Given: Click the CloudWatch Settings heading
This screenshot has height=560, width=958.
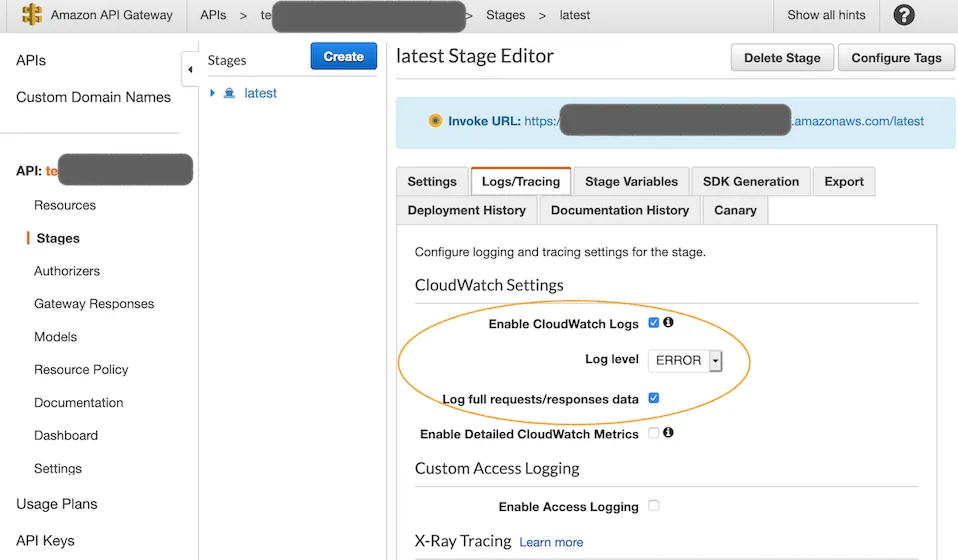Looking at the screenshot, I should point(489,285).
